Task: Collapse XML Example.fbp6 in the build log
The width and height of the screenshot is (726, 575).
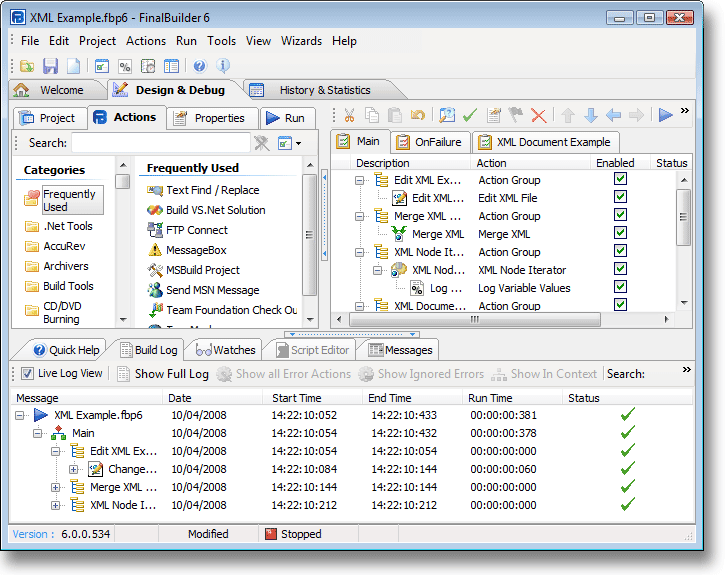Action: click(x=19, y=415)
